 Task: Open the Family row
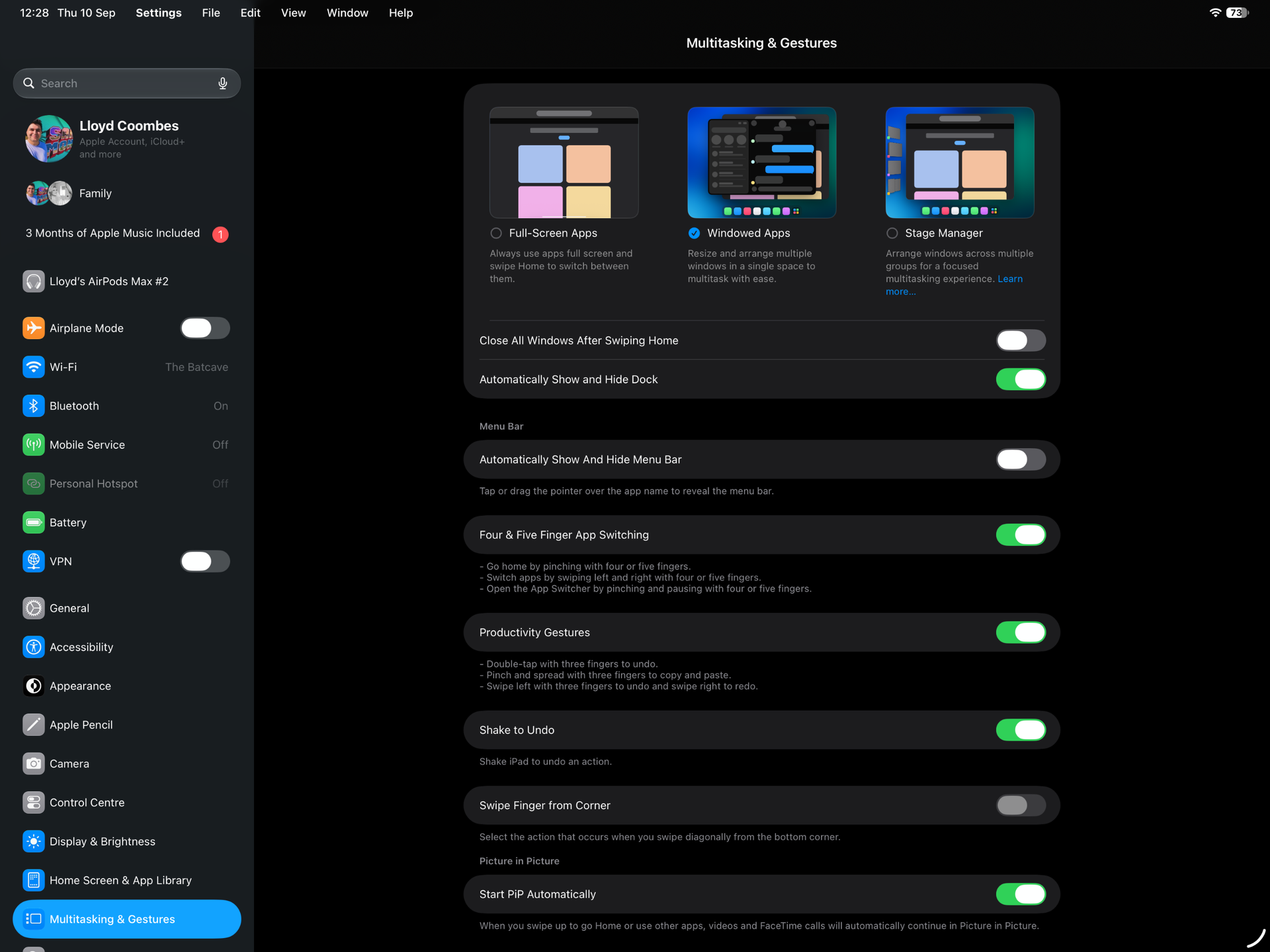(127, 193)
